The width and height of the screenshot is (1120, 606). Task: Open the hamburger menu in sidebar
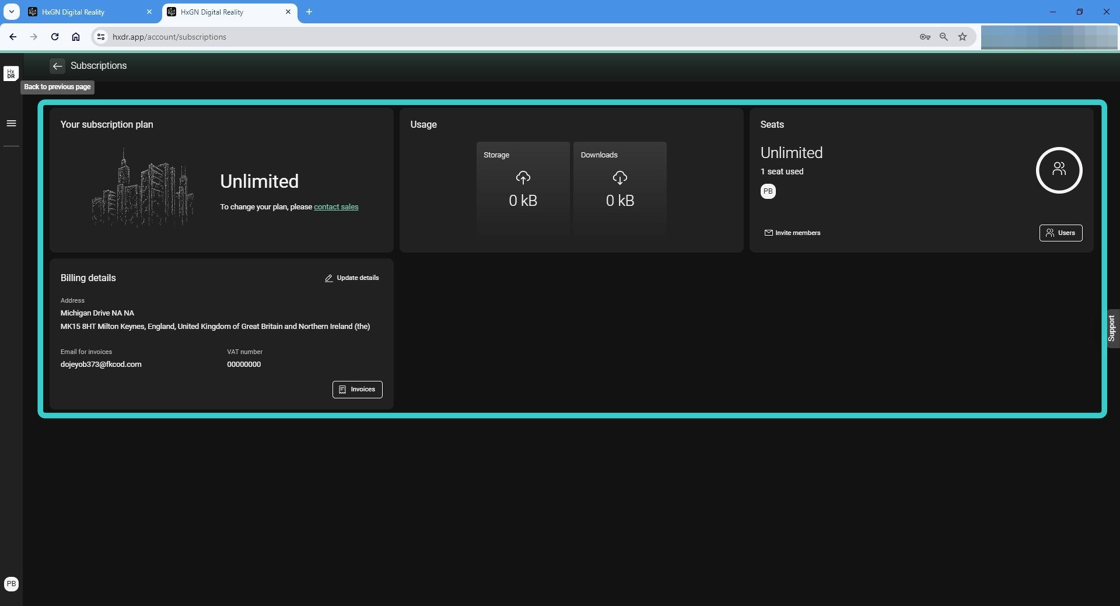point(11,124)
